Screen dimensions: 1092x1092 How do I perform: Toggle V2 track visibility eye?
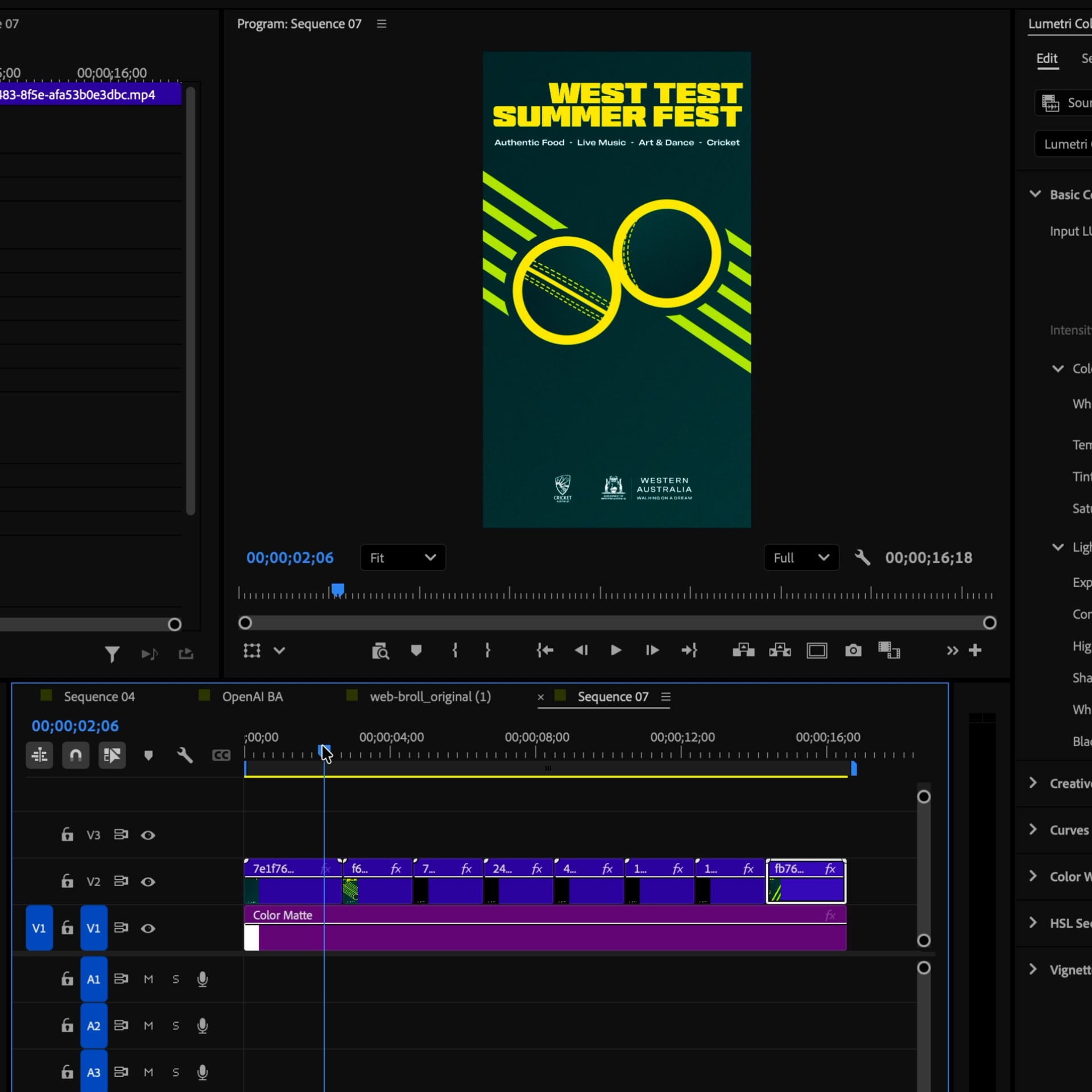pyautogui.click(x=148, y=882)
